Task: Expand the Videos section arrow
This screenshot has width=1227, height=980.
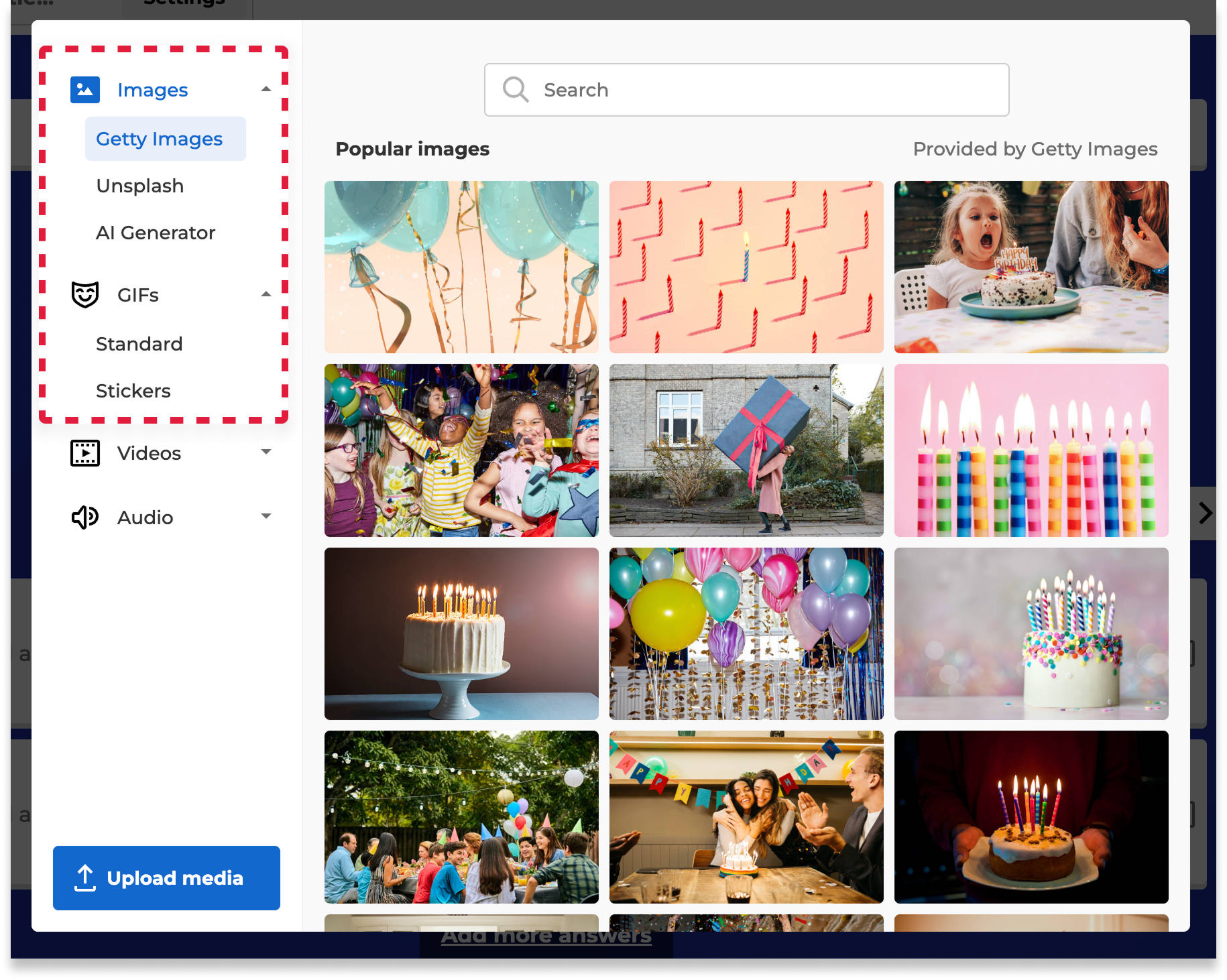Action: coord(266,452)
